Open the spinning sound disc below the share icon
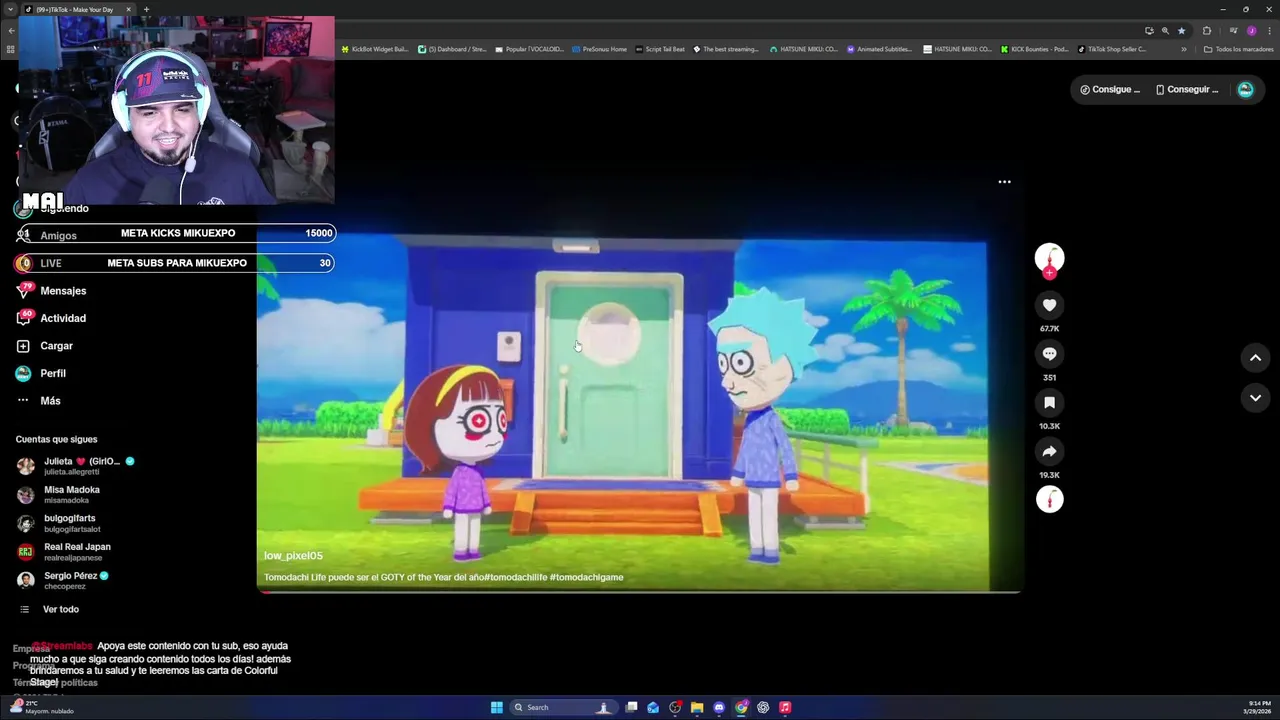Screen dimensions: 1280x720 [x=1049, y=499]
